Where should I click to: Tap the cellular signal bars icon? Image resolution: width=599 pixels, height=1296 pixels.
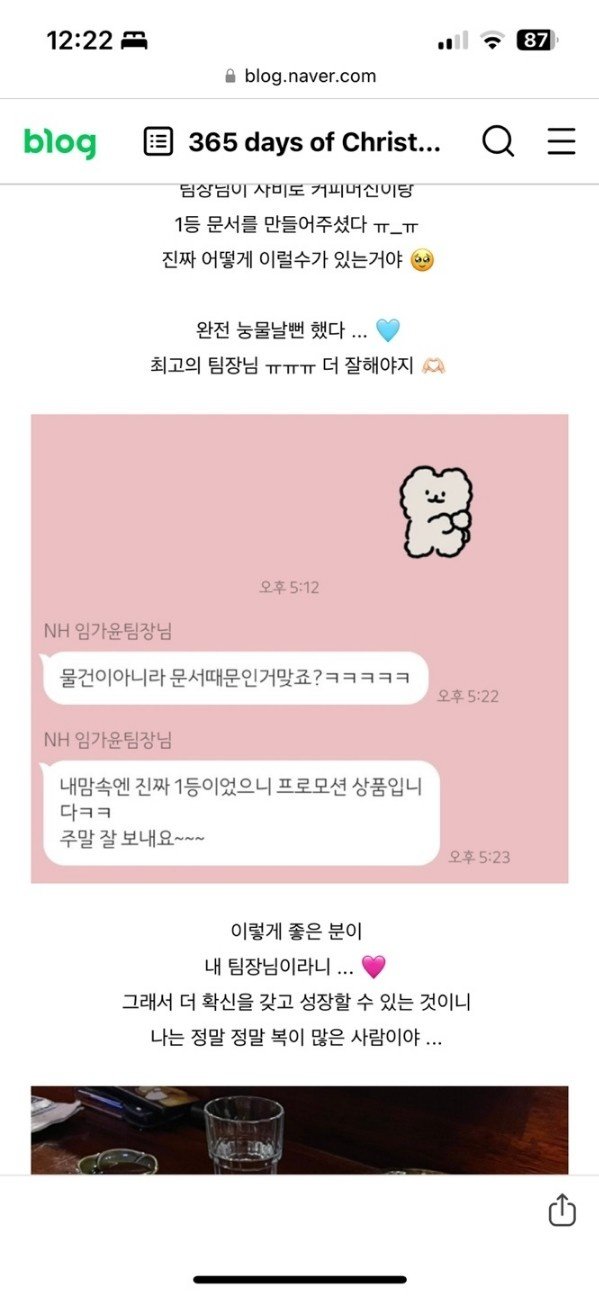pyautogui.click(x=452, y=41)
